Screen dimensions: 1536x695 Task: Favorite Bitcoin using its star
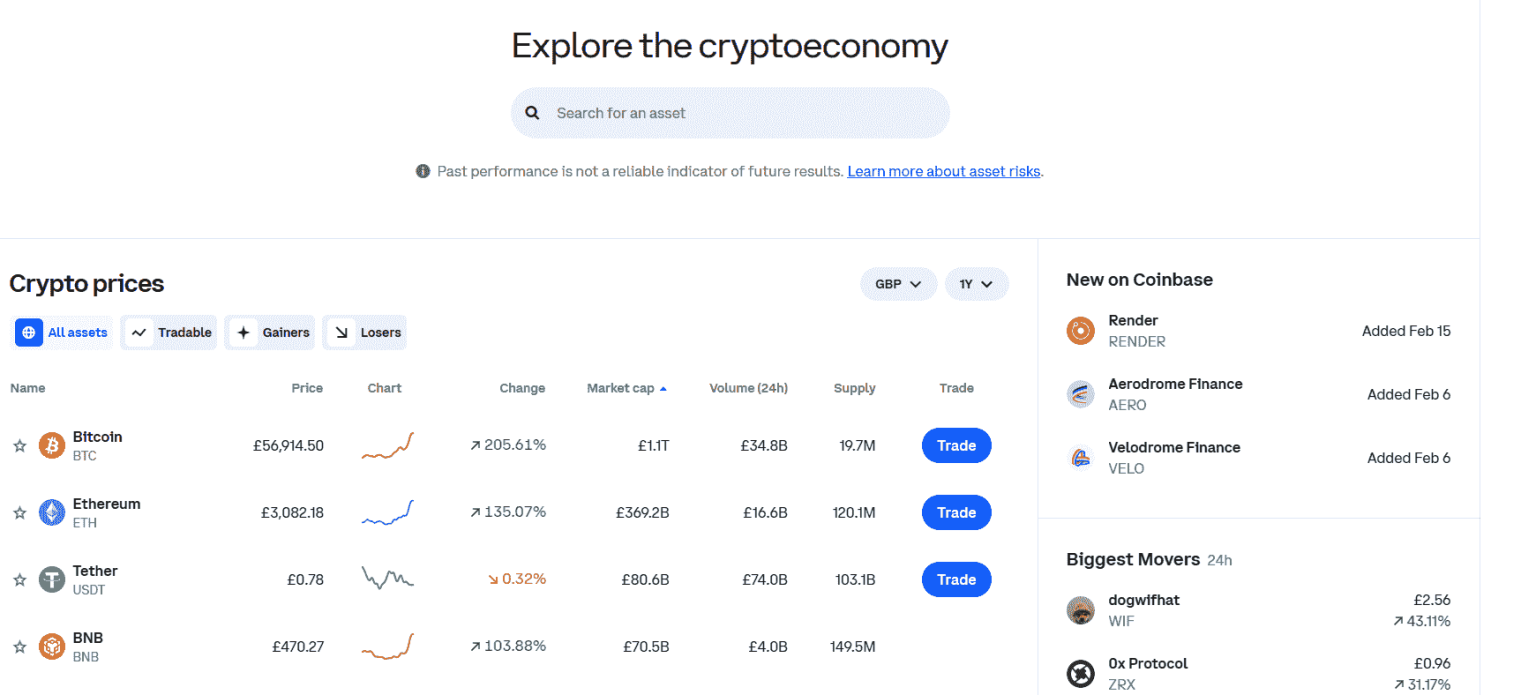19,445
